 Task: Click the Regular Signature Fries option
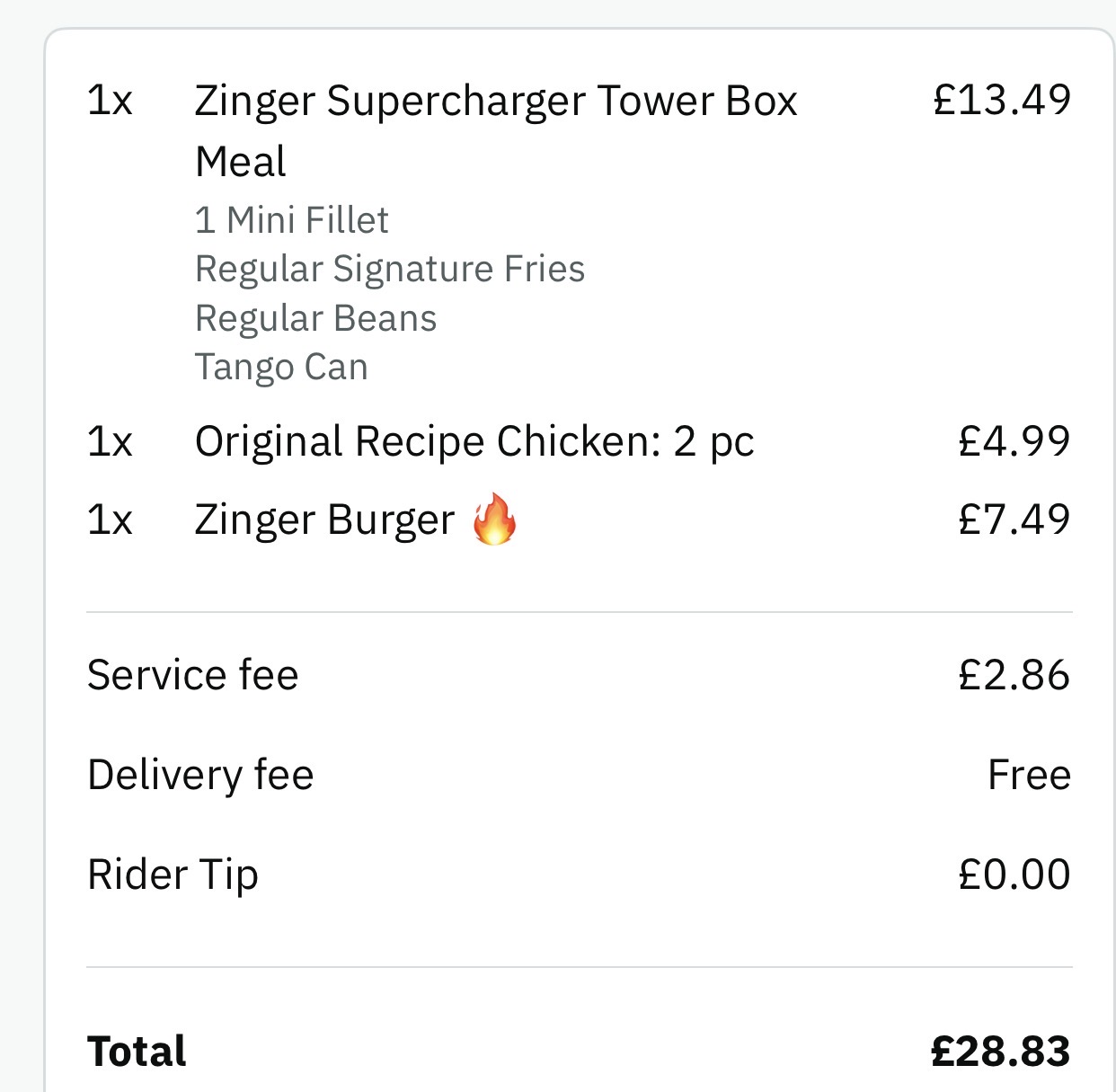click(x=389, y=269)
